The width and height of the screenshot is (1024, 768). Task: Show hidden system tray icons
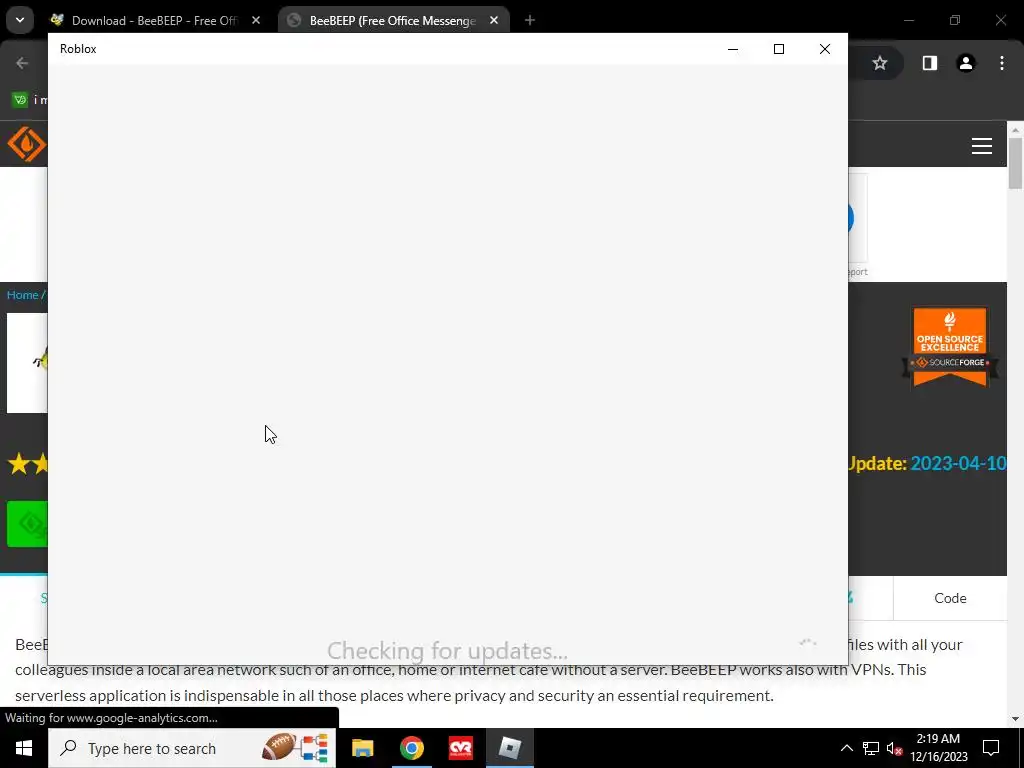point(846,748)
